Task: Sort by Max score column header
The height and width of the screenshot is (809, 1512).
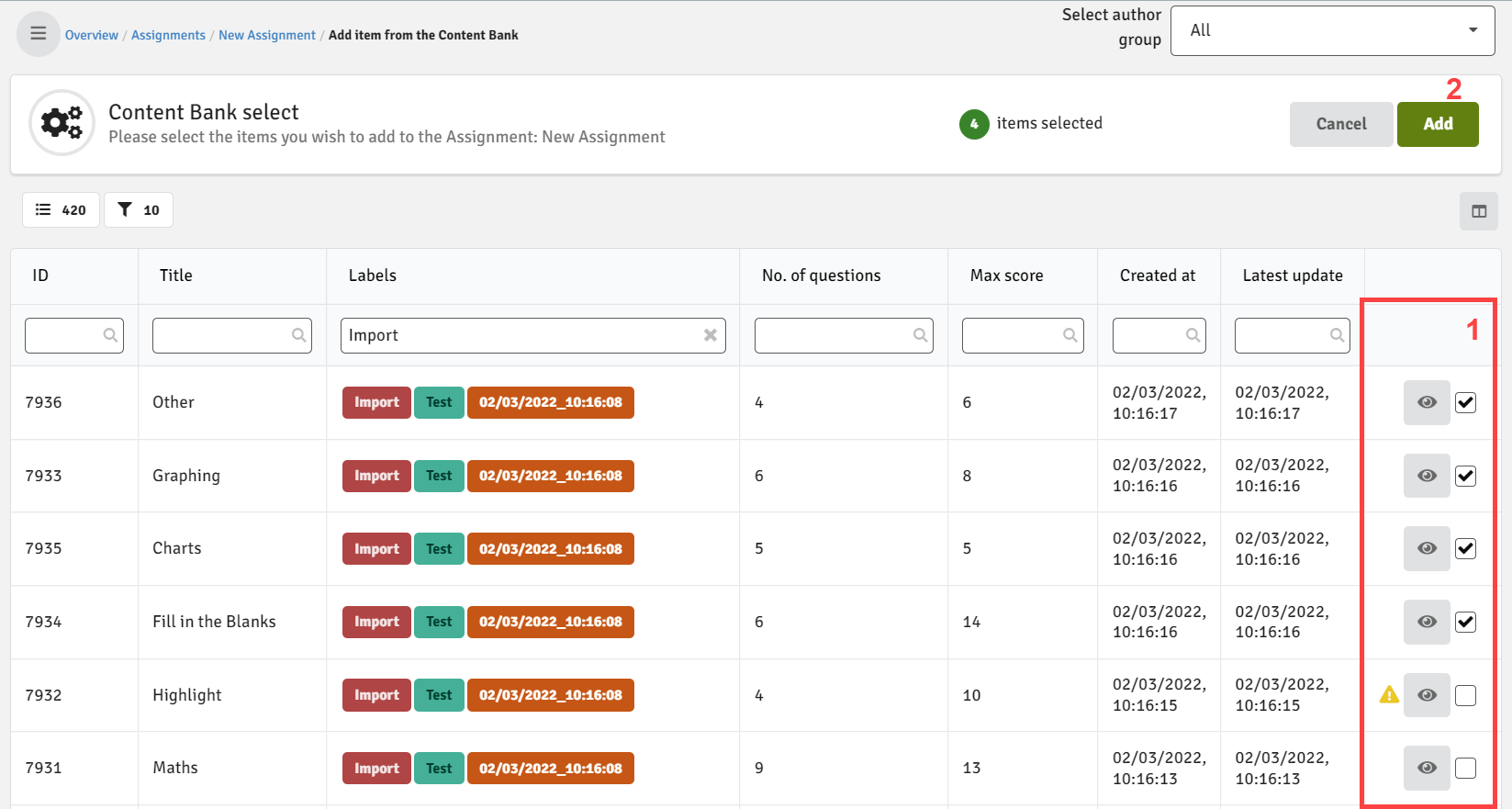Action: click(x=1007, y=275)
